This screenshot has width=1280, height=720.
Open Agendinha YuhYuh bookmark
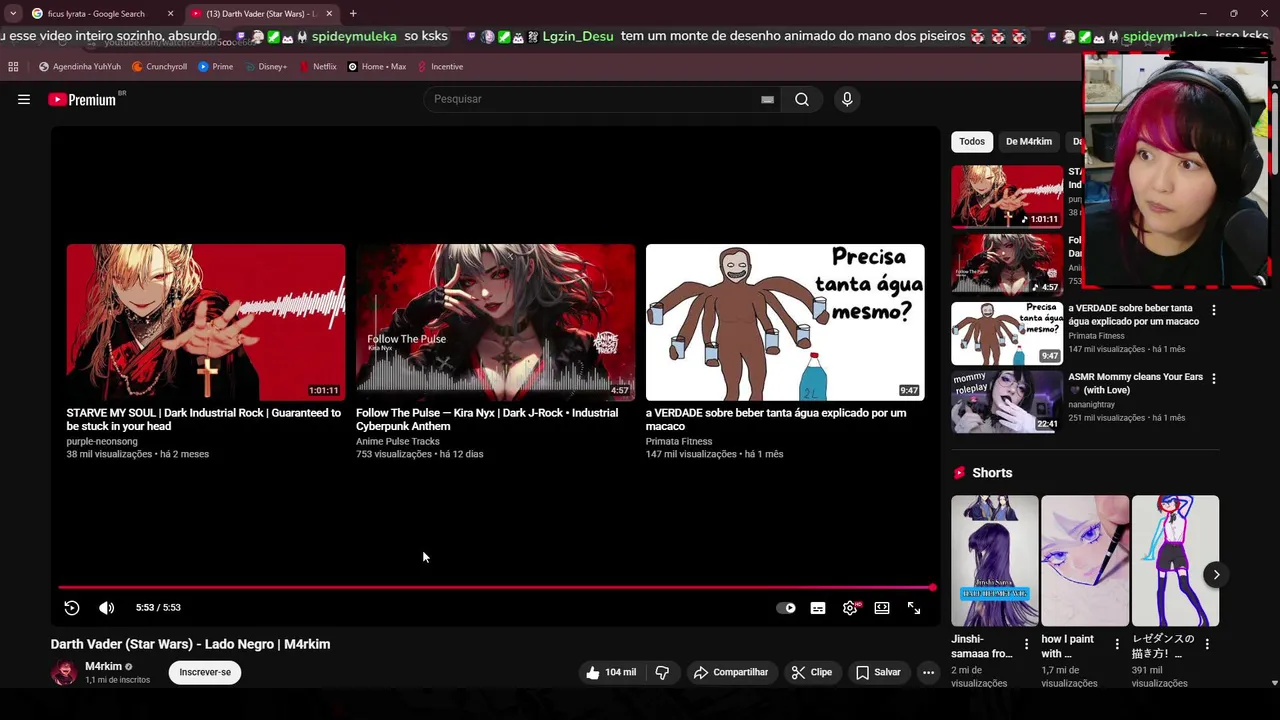tap(80, 67)
